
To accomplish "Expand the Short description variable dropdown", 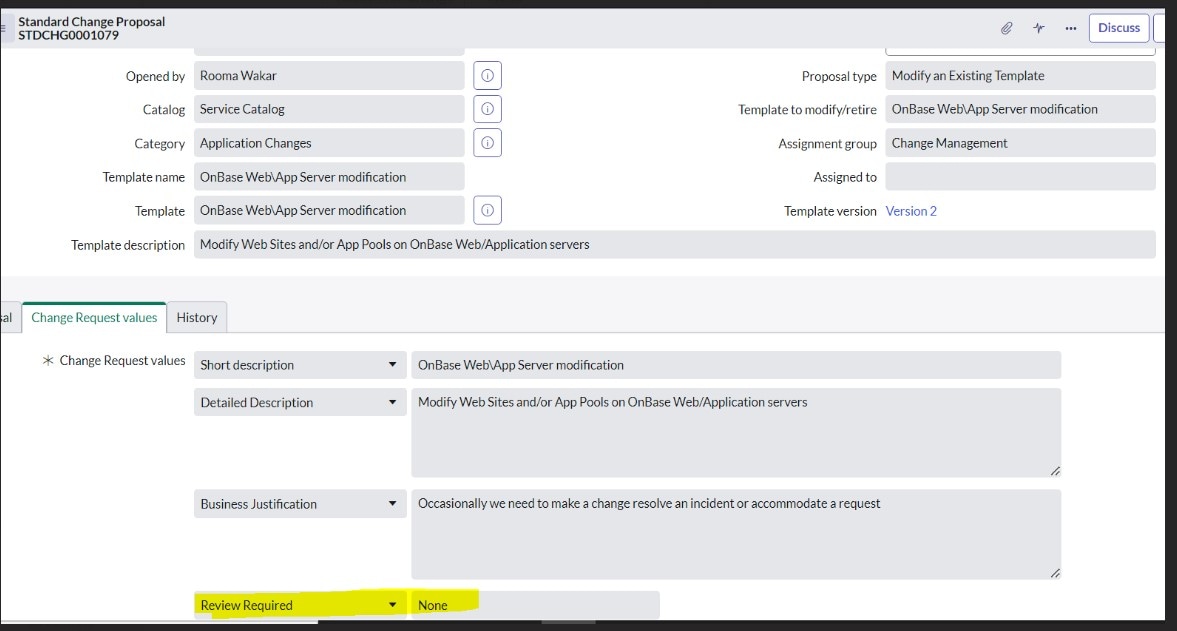I will (393, 364).
